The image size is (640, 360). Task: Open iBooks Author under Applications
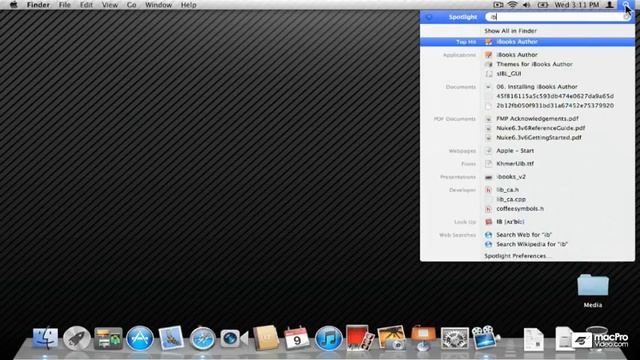coord(527,55)
